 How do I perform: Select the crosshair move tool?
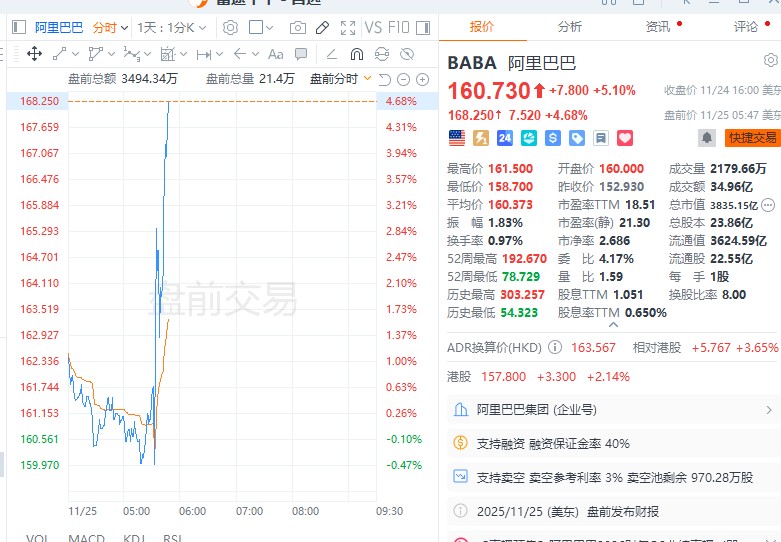click(34, 54)
